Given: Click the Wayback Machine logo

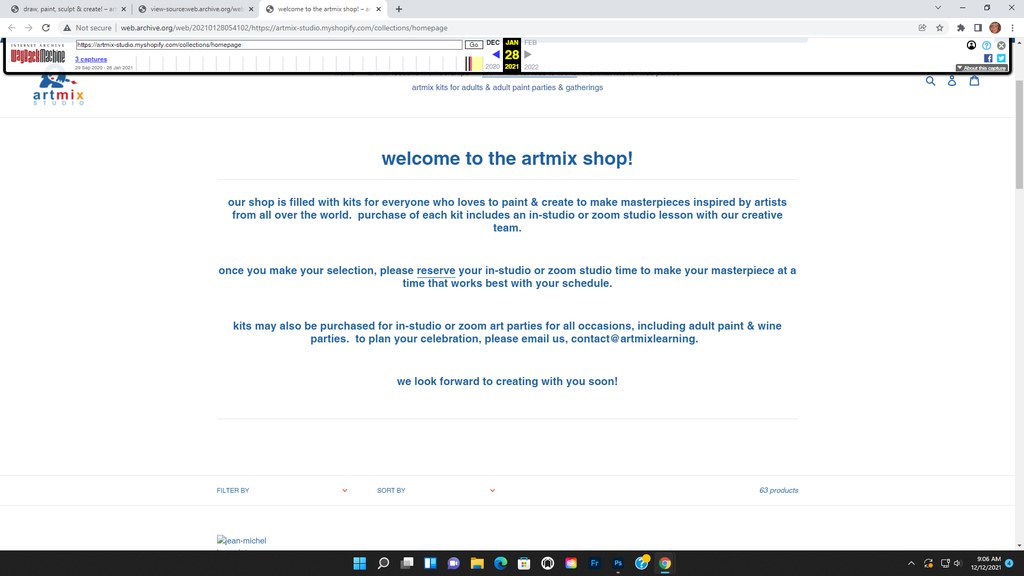Looking at the screenshot, I should pos(38,55).
